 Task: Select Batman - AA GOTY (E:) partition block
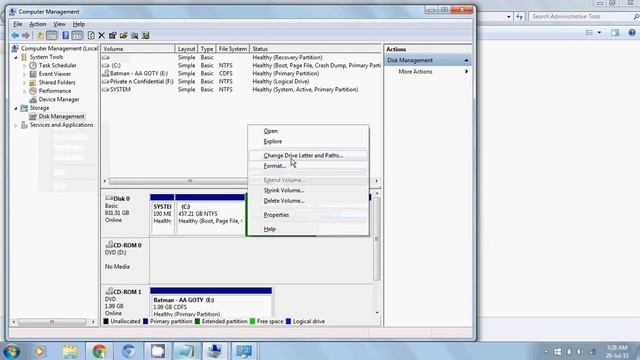[211, 302]
